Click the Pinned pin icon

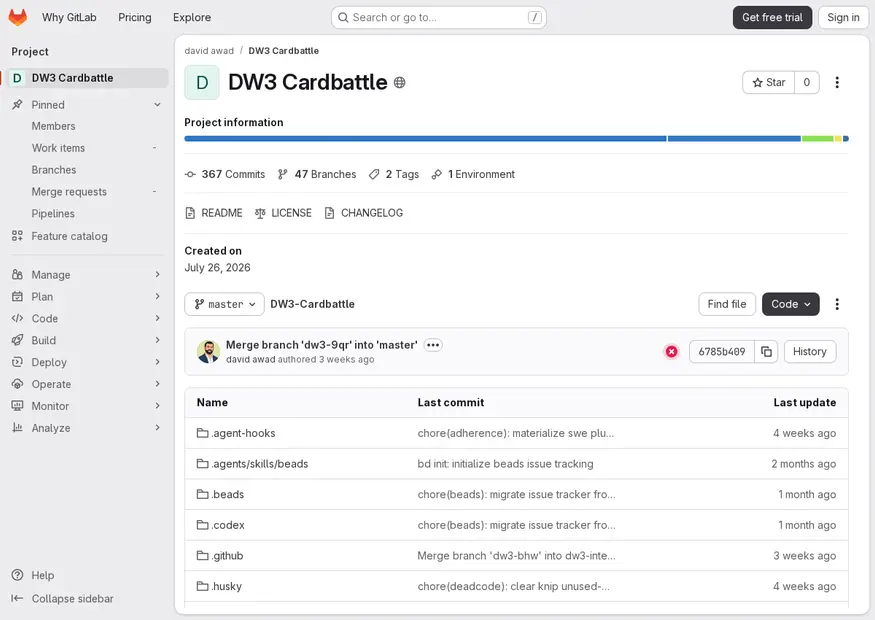17,104
